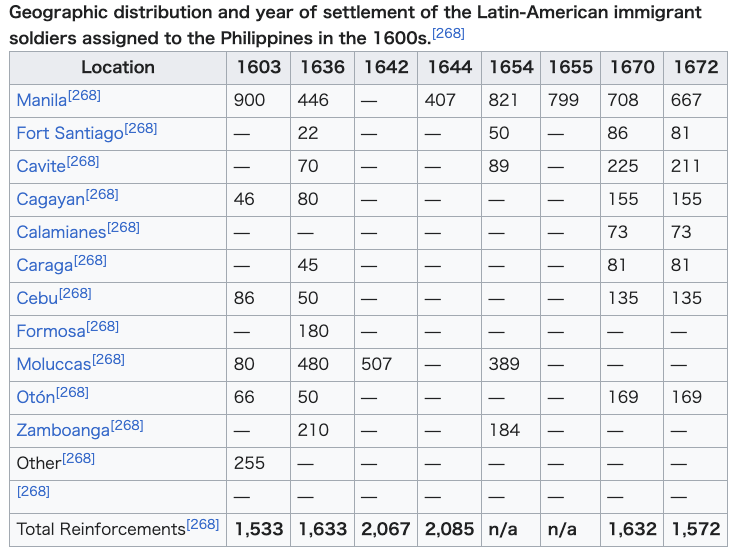Click the Calamianes link

[61, 232]
